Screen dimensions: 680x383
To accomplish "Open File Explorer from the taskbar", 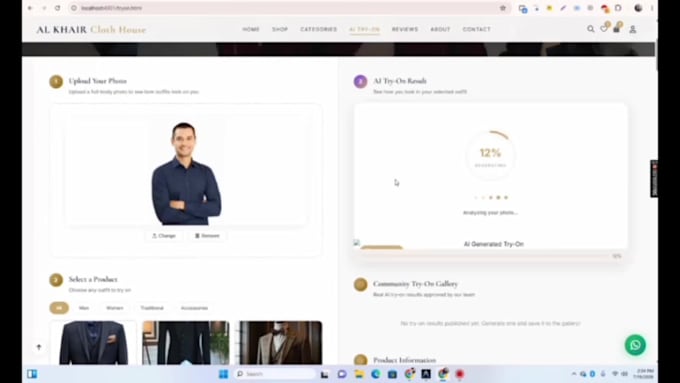I will tap(359, 374).
